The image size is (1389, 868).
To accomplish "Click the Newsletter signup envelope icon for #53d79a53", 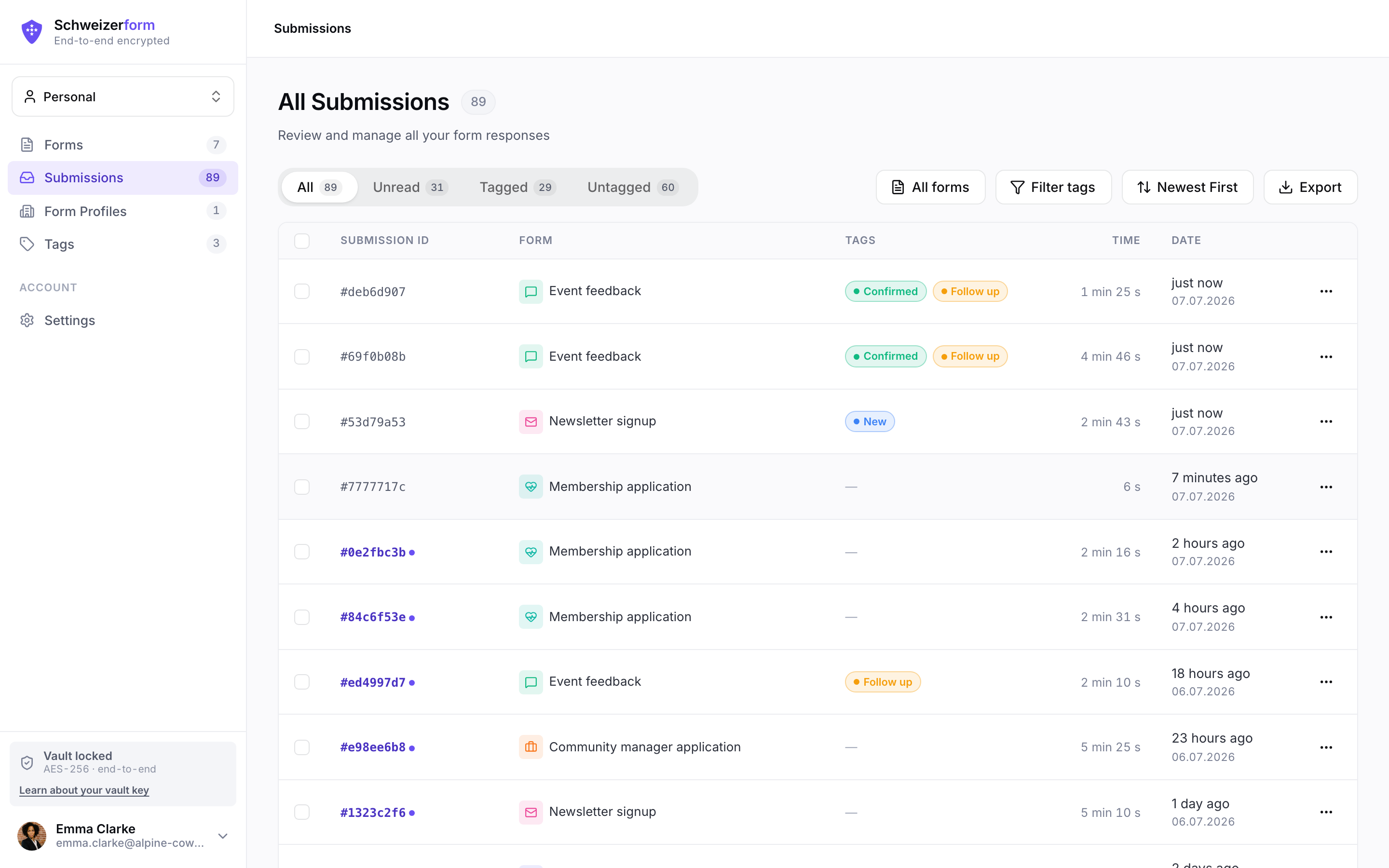I will 531,422.
